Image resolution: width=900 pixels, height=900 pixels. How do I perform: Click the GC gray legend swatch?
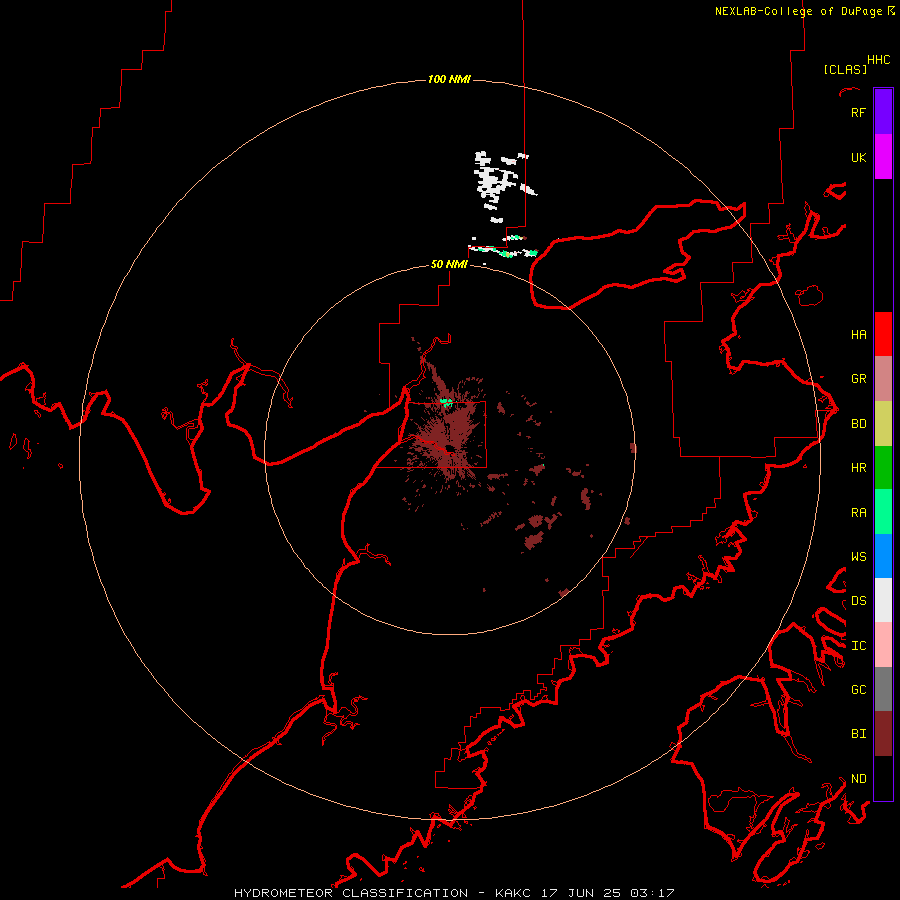[x=883, y=689]
